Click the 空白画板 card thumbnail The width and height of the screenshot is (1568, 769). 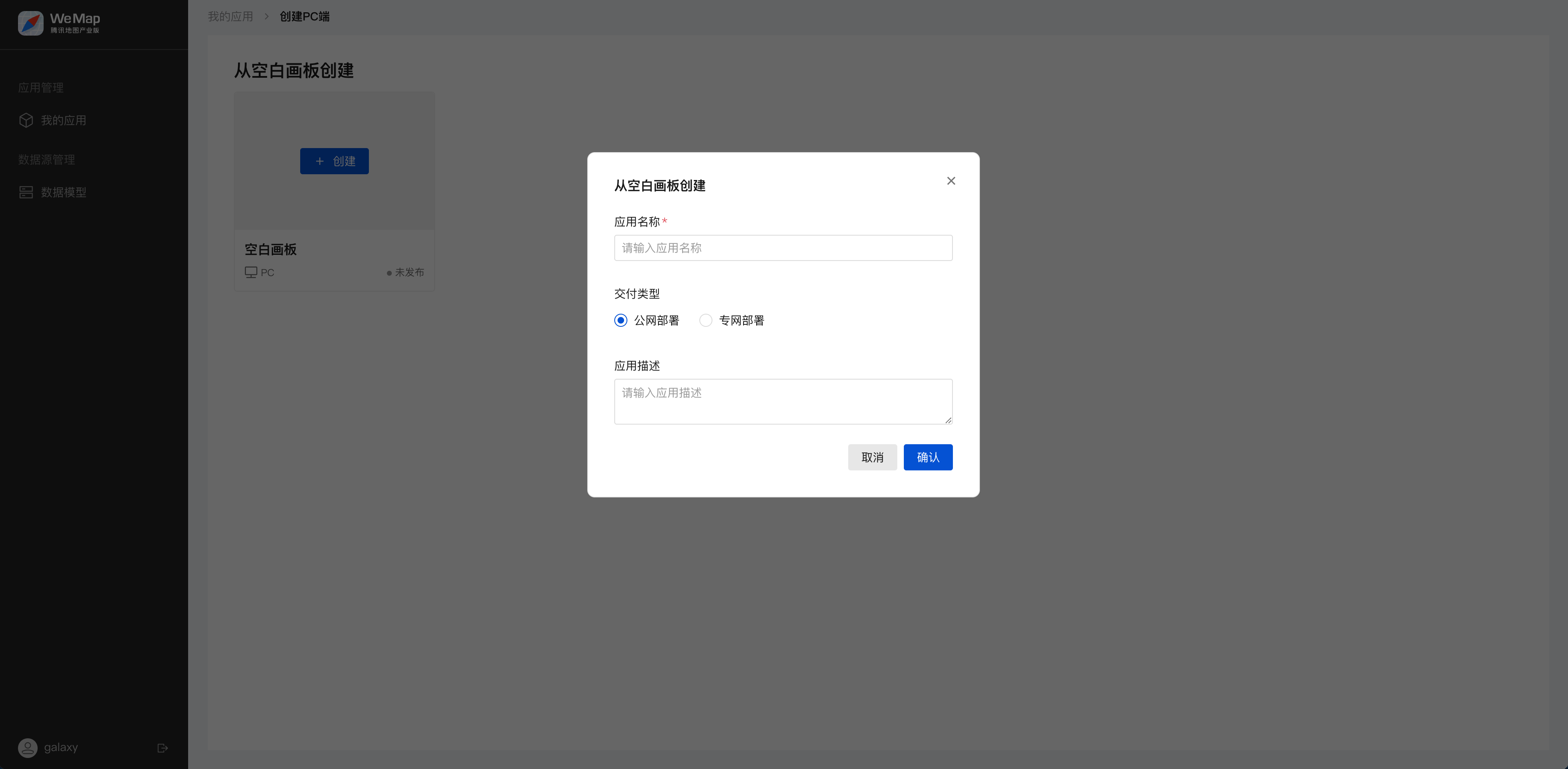click(x=334, y=161)
